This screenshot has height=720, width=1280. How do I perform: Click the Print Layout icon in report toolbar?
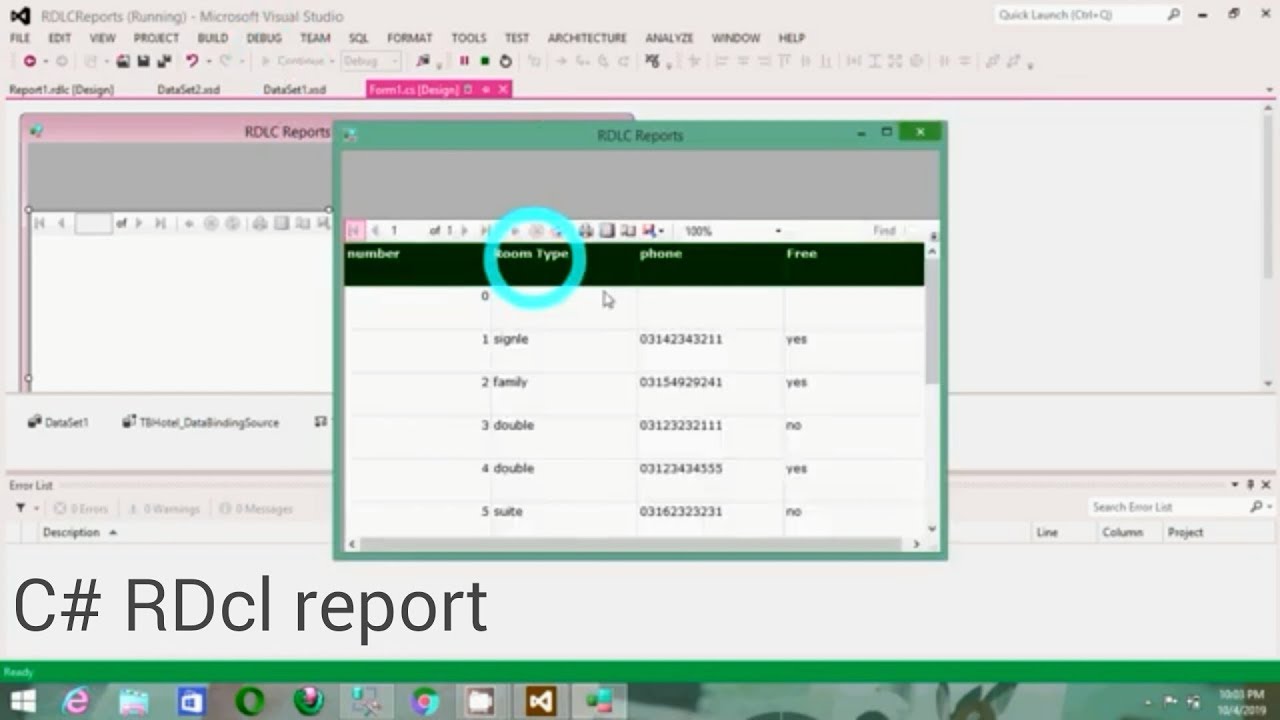tap(607, 231)
